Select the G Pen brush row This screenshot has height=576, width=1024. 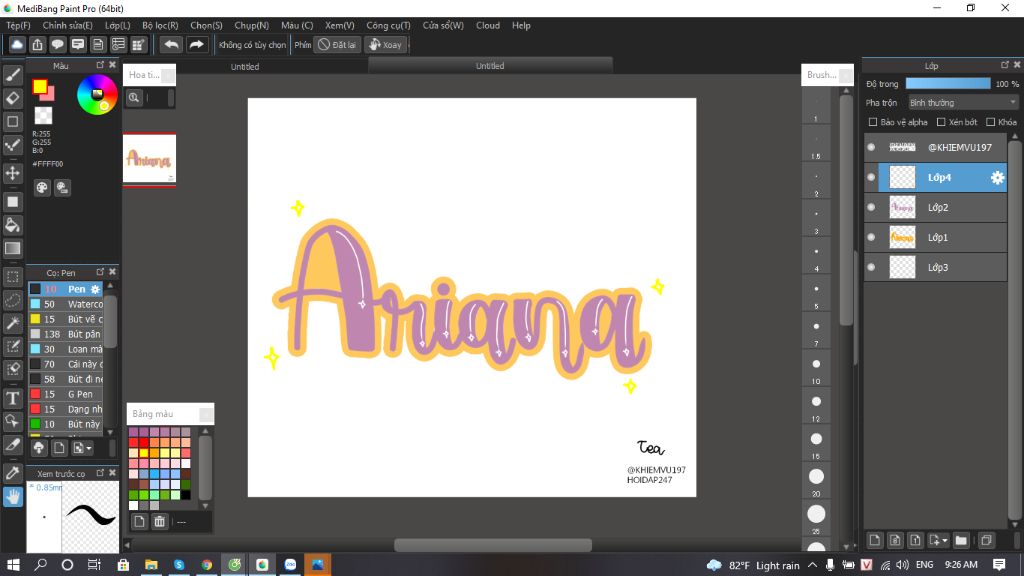(66, 394)
